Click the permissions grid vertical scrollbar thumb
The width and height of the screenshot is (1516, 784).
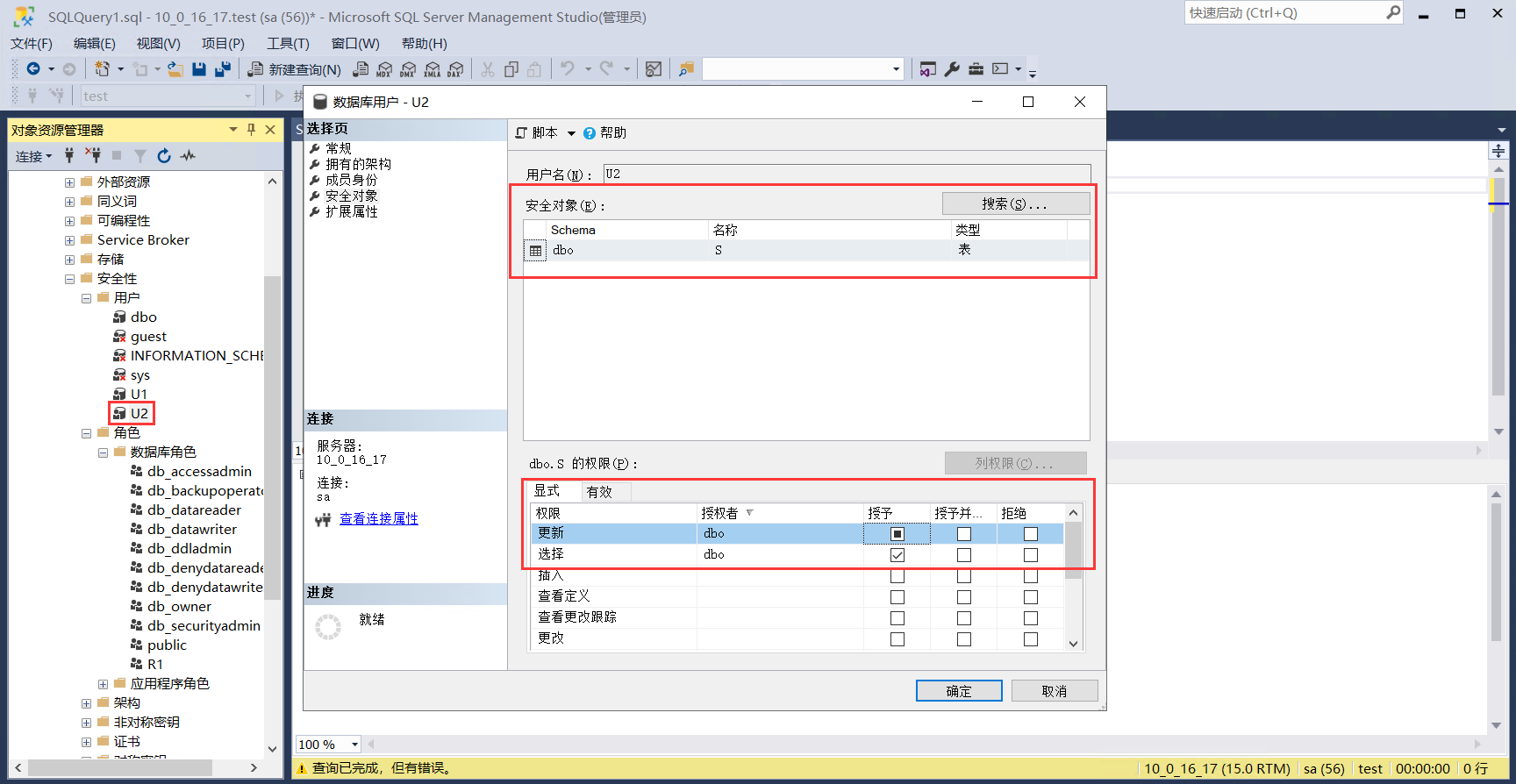click(1073, 550)
